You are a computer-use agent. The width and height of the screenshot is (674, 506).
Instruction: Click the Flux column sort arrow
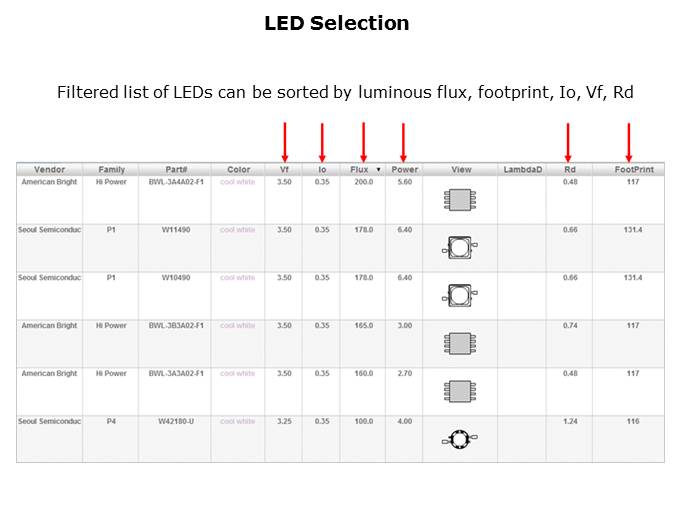pyautogui.click(x=378, y=170)
